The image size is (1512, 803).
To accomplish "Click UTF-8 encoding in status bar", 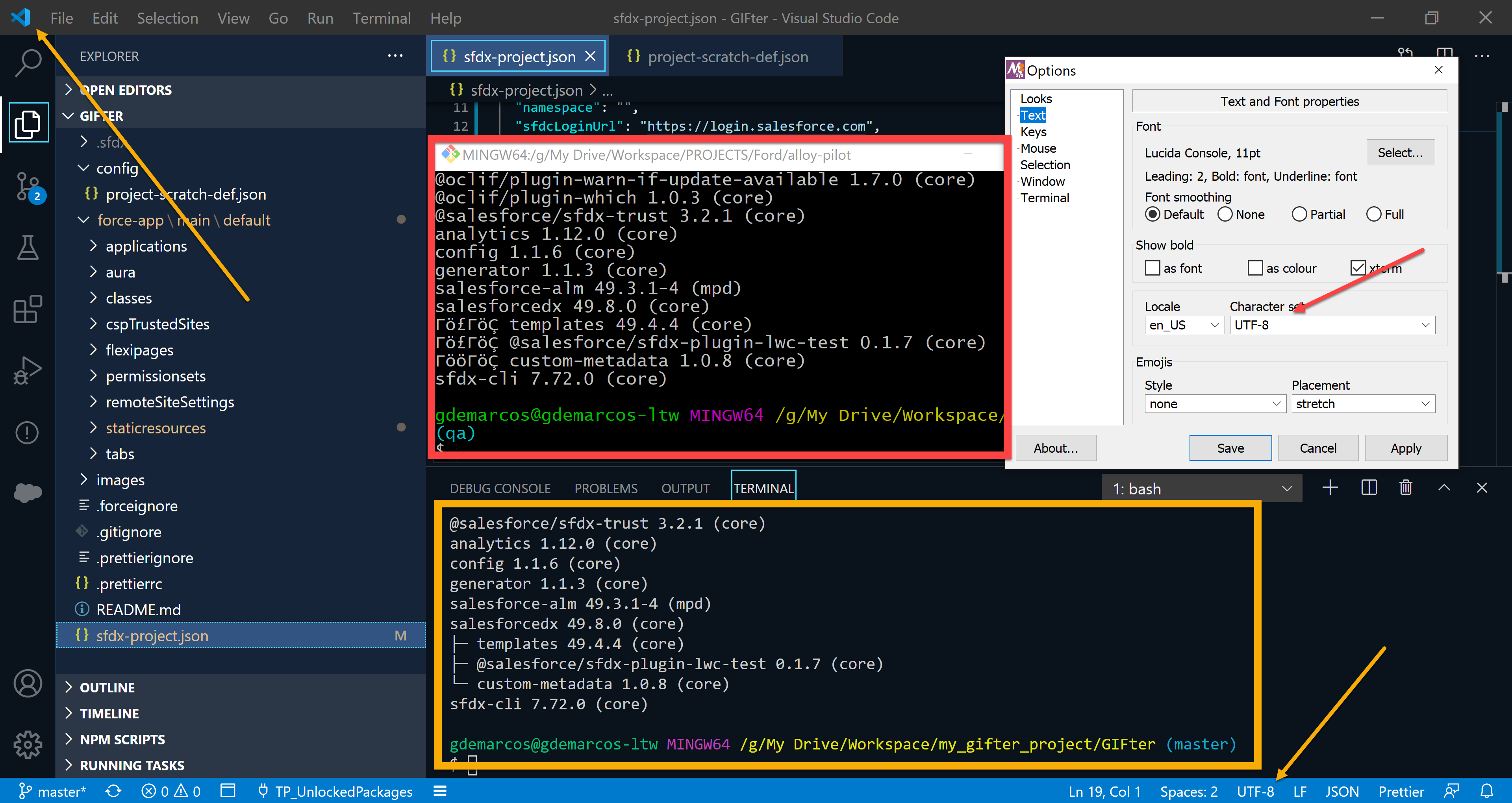I will point(1255,791).
